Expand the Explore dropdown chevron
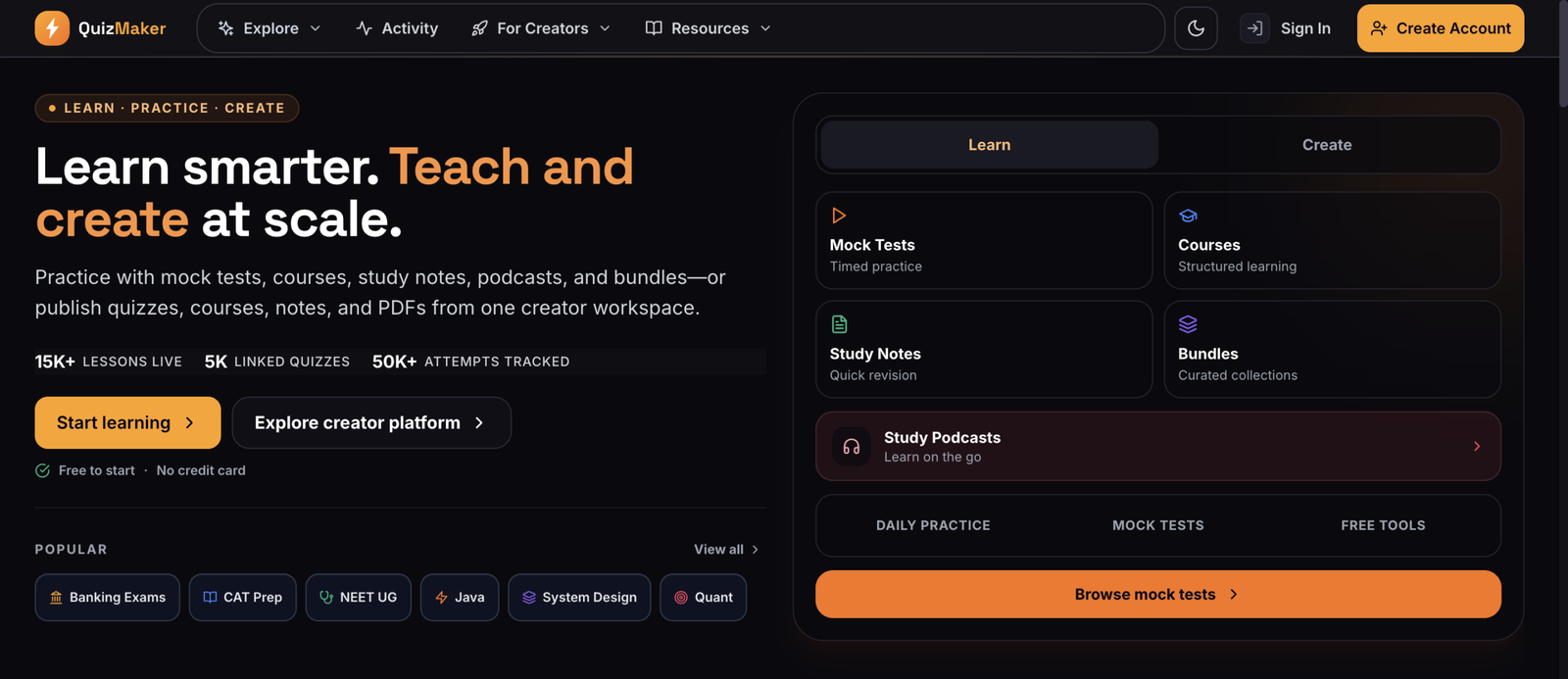Viewport: 1568px width, 679px height. point(316,28)
